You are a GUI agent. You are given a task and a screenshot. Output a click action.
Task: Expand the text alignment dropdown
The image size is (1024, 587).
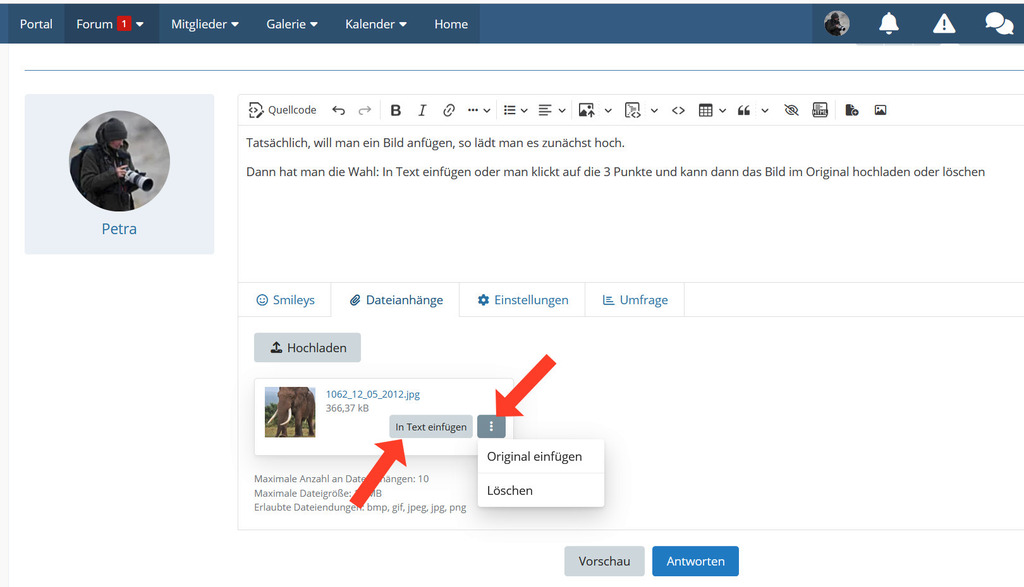[x=551, y=110]
